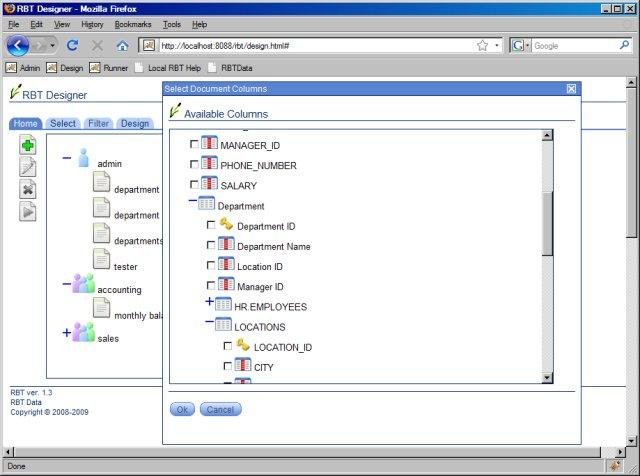Click the Available Columns list scrollbar thumb
The image size is (640, 476).
[547, 224]
